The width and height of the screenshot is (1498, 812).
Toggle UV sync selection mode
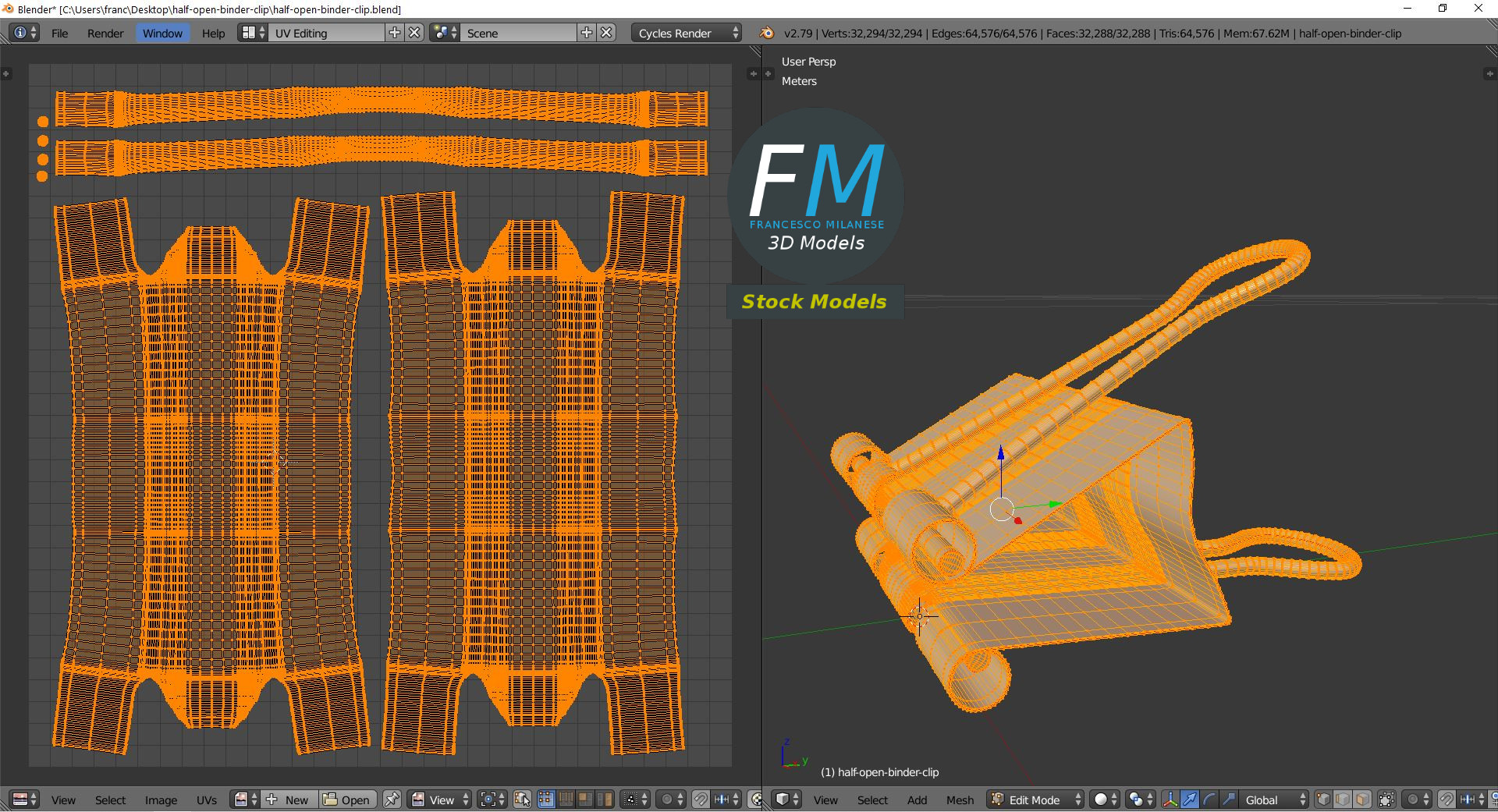522,800
